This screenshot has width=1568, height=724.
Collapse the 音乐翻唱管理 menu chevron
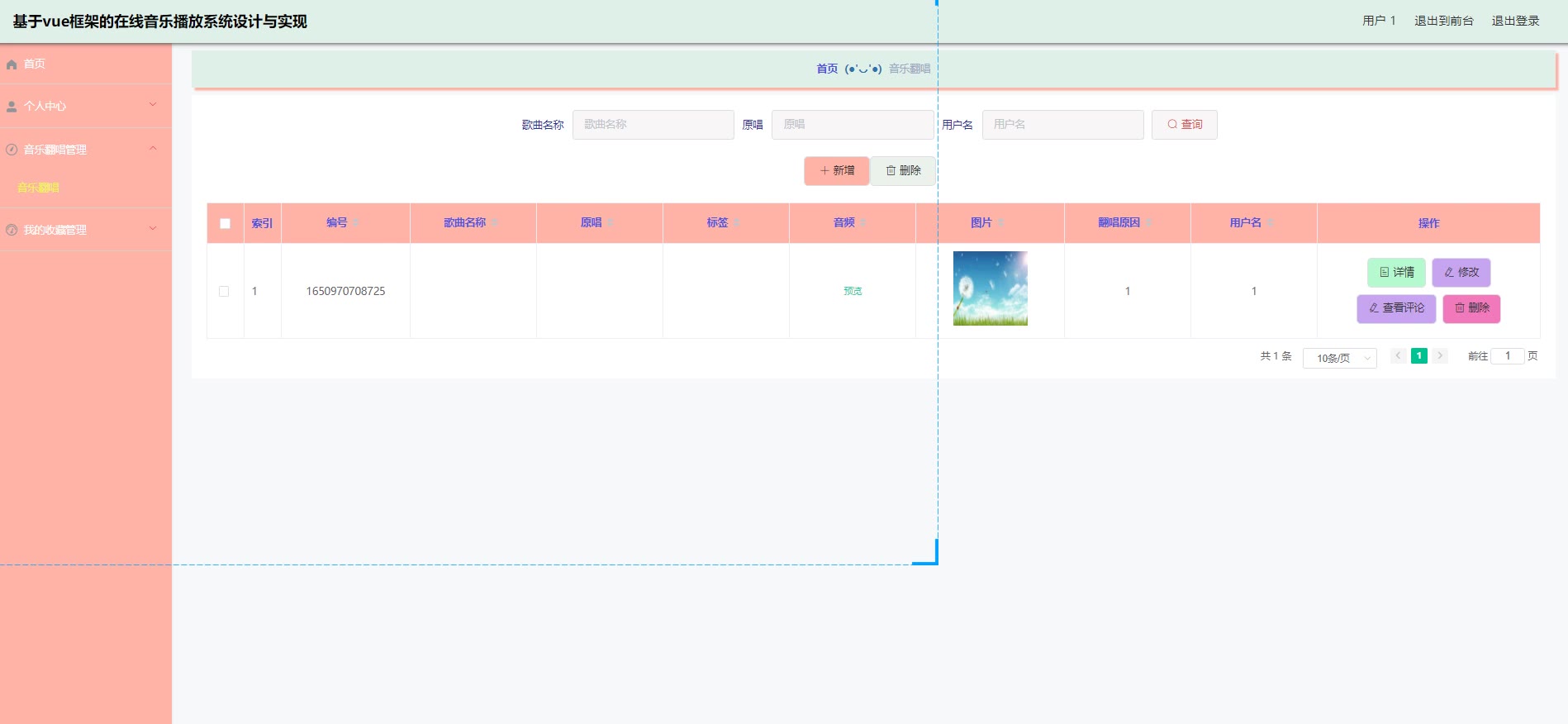153,149
